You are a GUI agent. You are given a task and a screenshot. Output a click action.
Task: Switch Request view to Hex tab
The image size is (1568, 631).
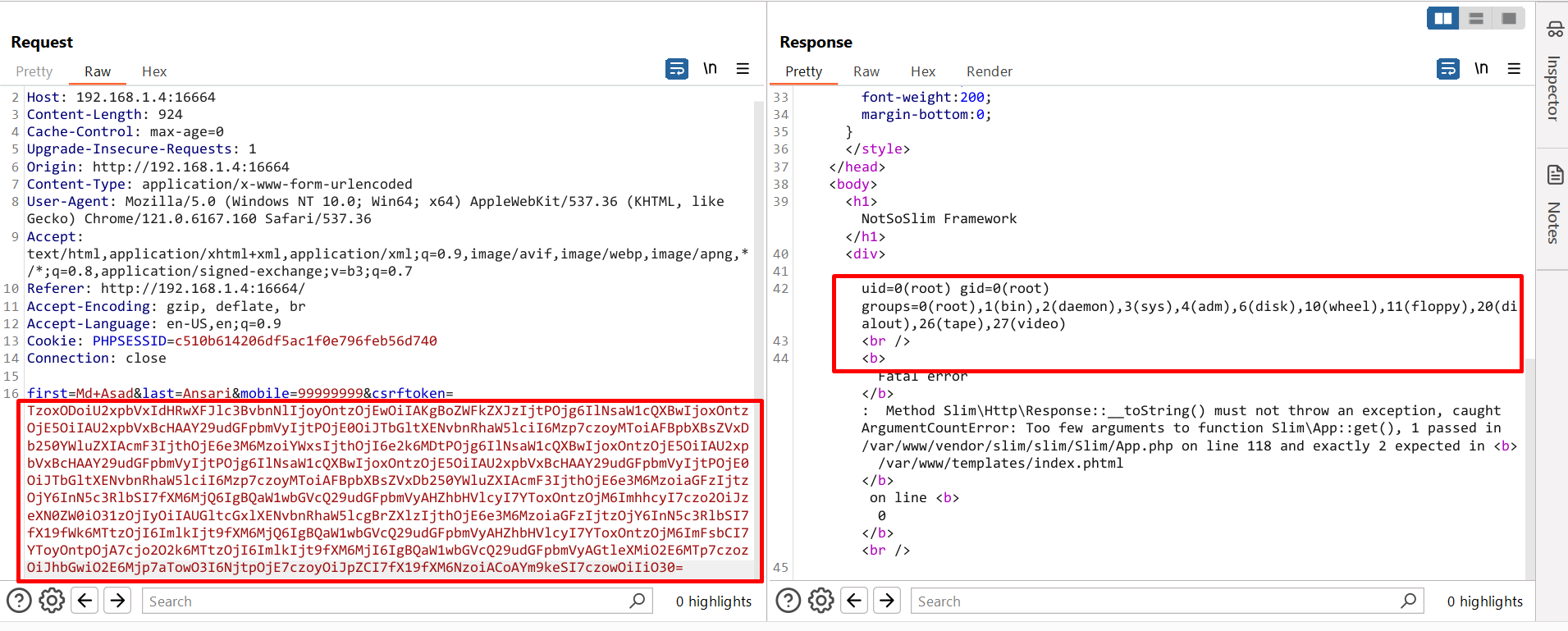click(154, 71)
